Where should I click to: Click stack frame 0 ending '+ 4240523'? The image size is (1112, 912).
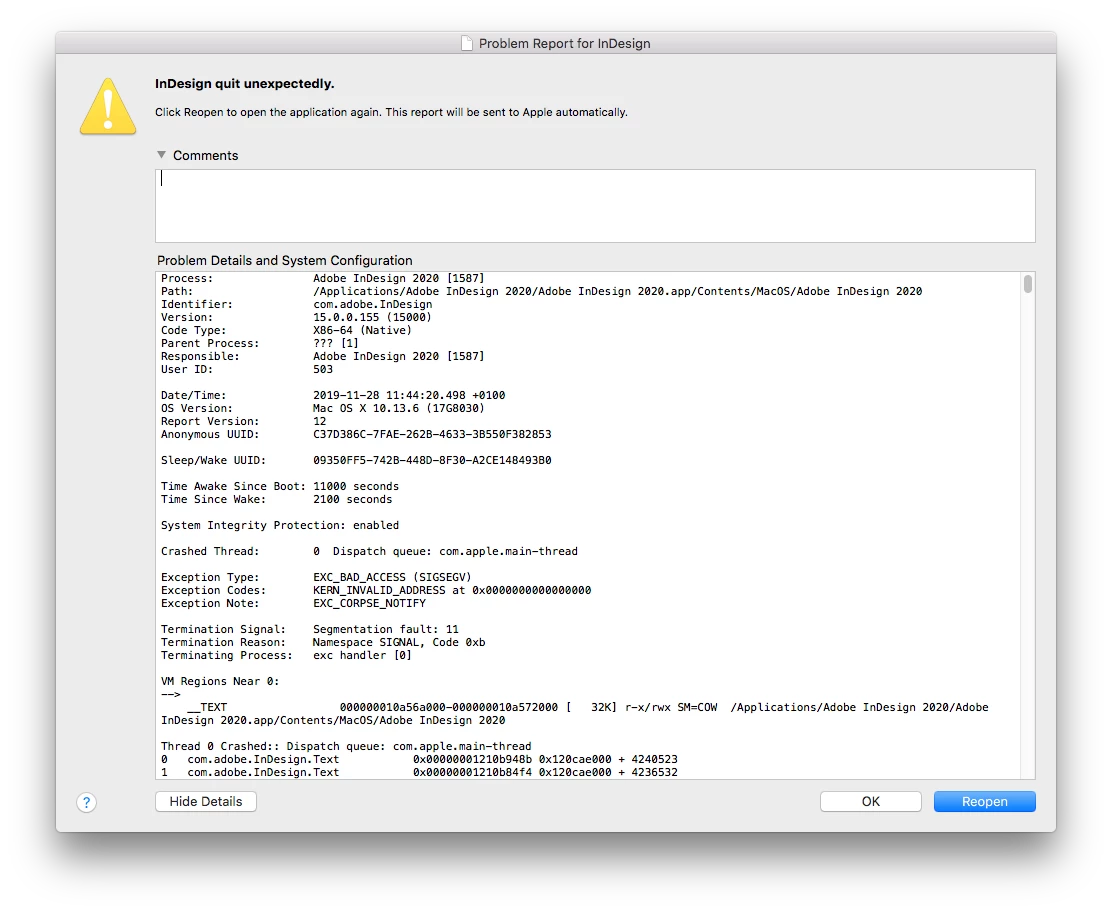coord(419,759)
